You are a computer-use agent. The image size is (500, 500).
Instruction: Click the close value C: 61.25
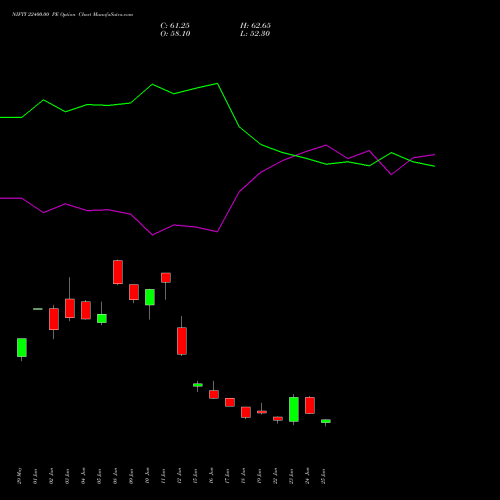click(x=175, y=26)
